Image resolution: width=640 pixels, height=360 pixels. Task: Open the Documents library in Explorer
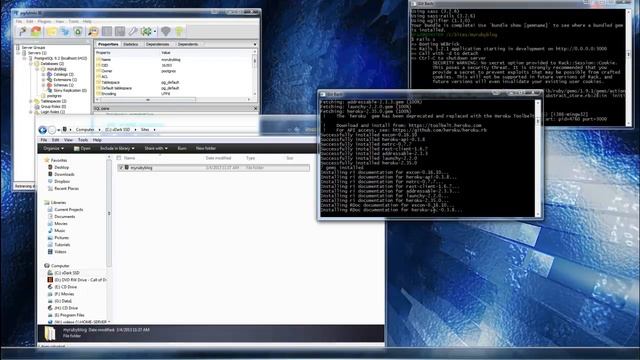[x=64, y=217]
